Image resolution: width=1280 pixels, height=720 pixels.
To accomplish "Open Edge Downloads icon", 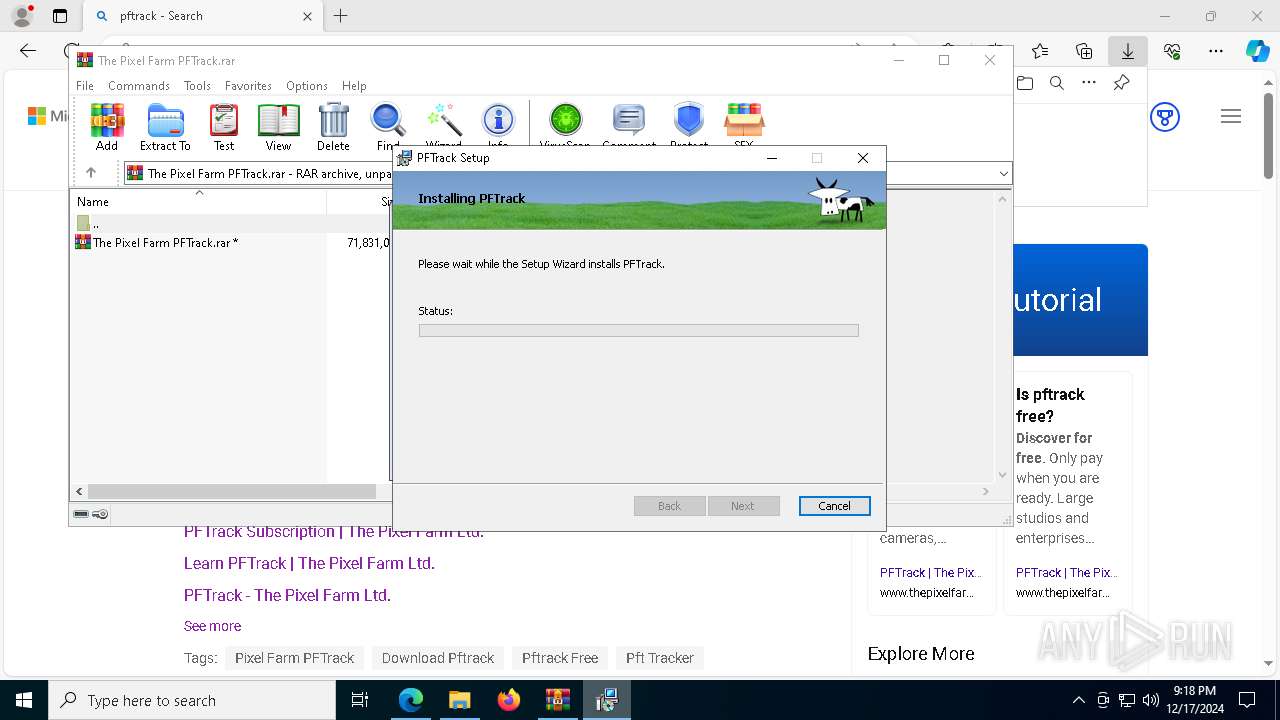I will coord(1127,51).
